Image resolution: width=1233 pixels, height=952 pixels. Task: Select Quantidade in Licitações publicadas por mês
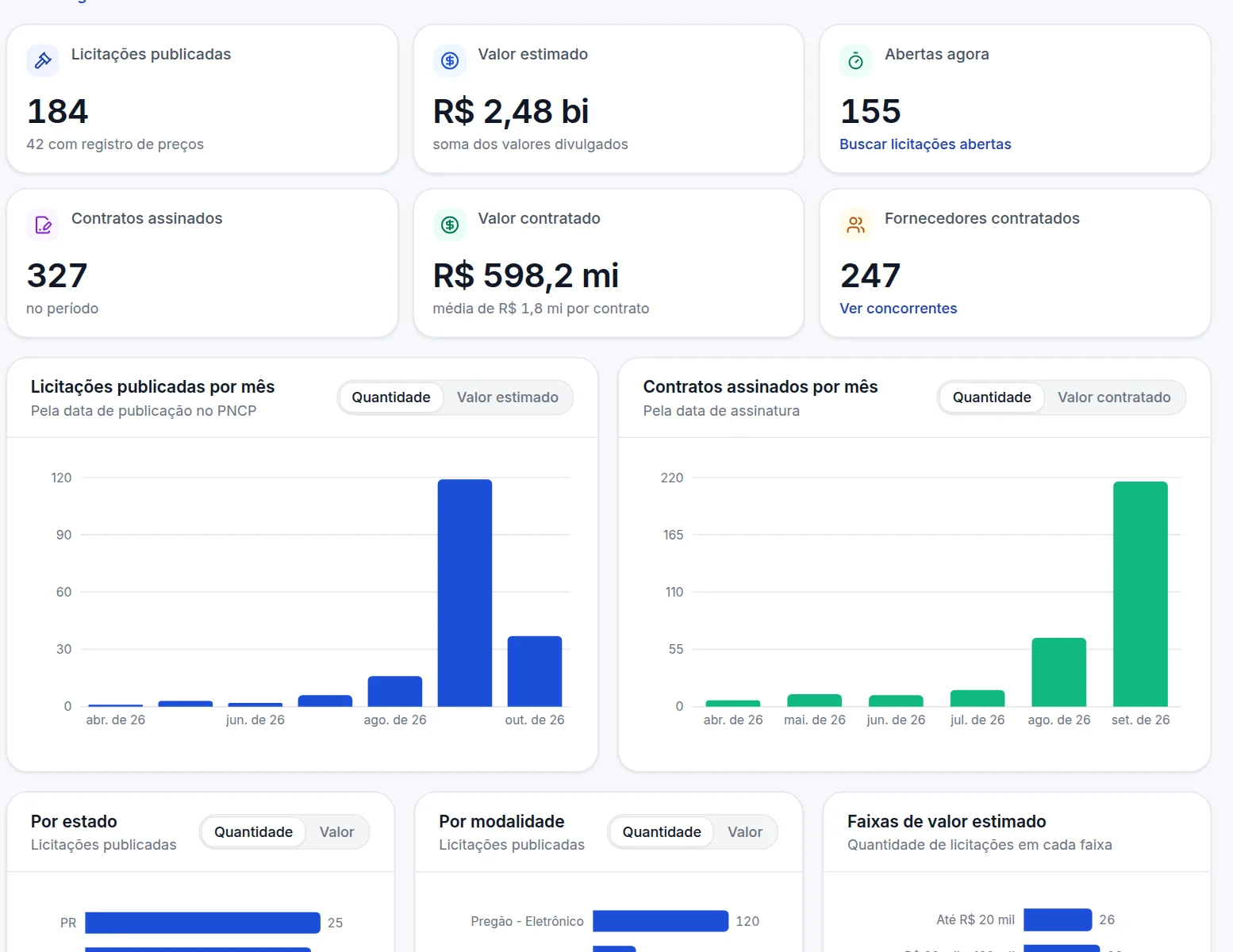[391, 397]
